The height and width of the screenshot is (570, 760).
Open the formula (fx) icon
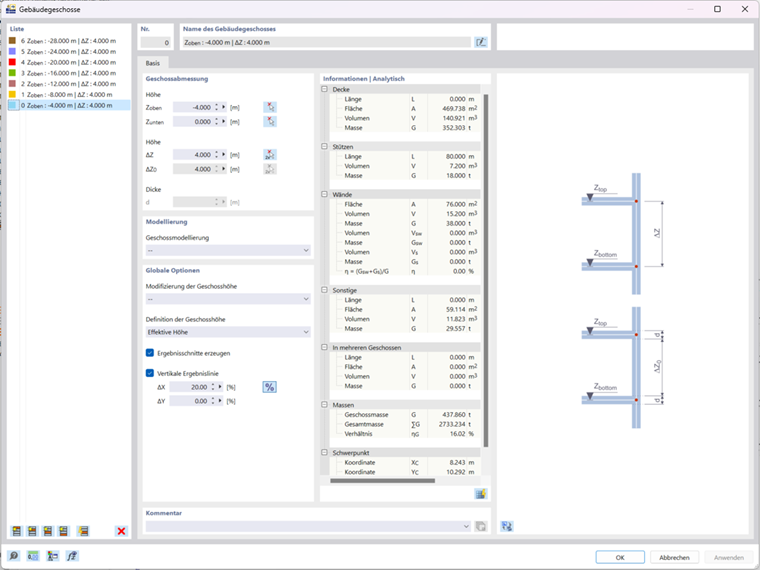[x=72, y=556]
